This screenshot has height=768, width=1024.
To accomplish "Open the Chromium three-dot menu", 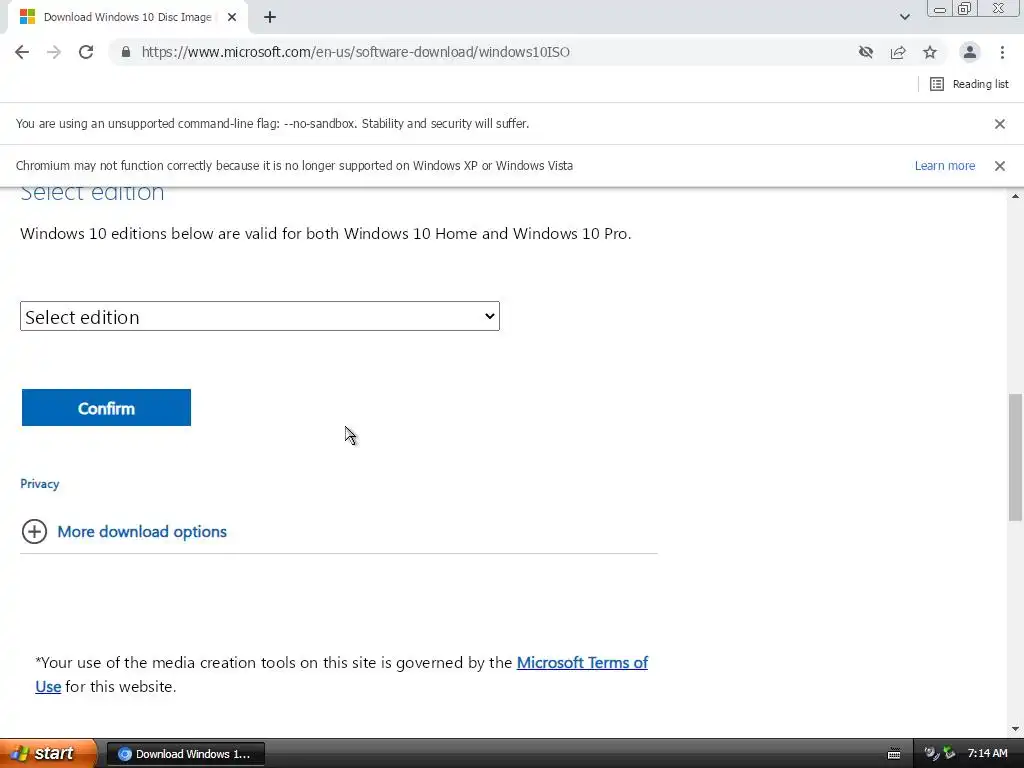I will [x=1002, y=52].
